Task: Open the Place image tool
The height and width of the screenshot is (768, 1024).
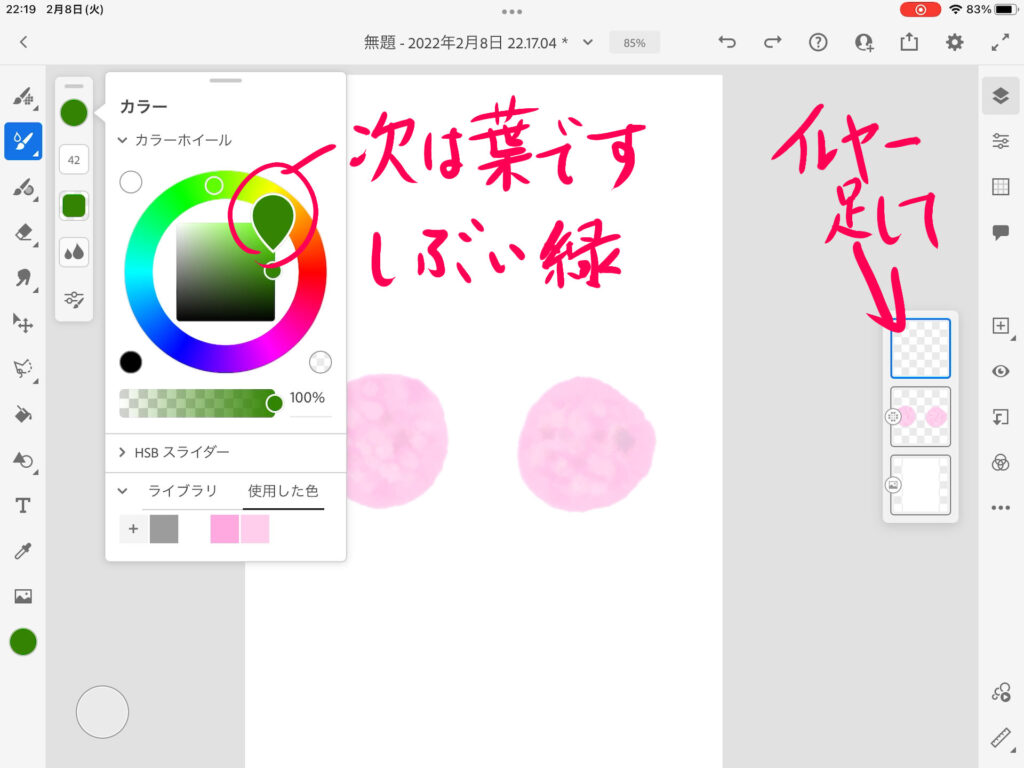Action: coord(23,596)
